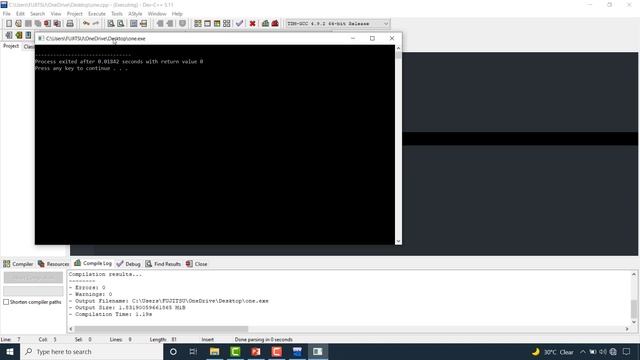Open the Find Results tab
The width and height of the screenshot is (640, 360).
(163, 264)
